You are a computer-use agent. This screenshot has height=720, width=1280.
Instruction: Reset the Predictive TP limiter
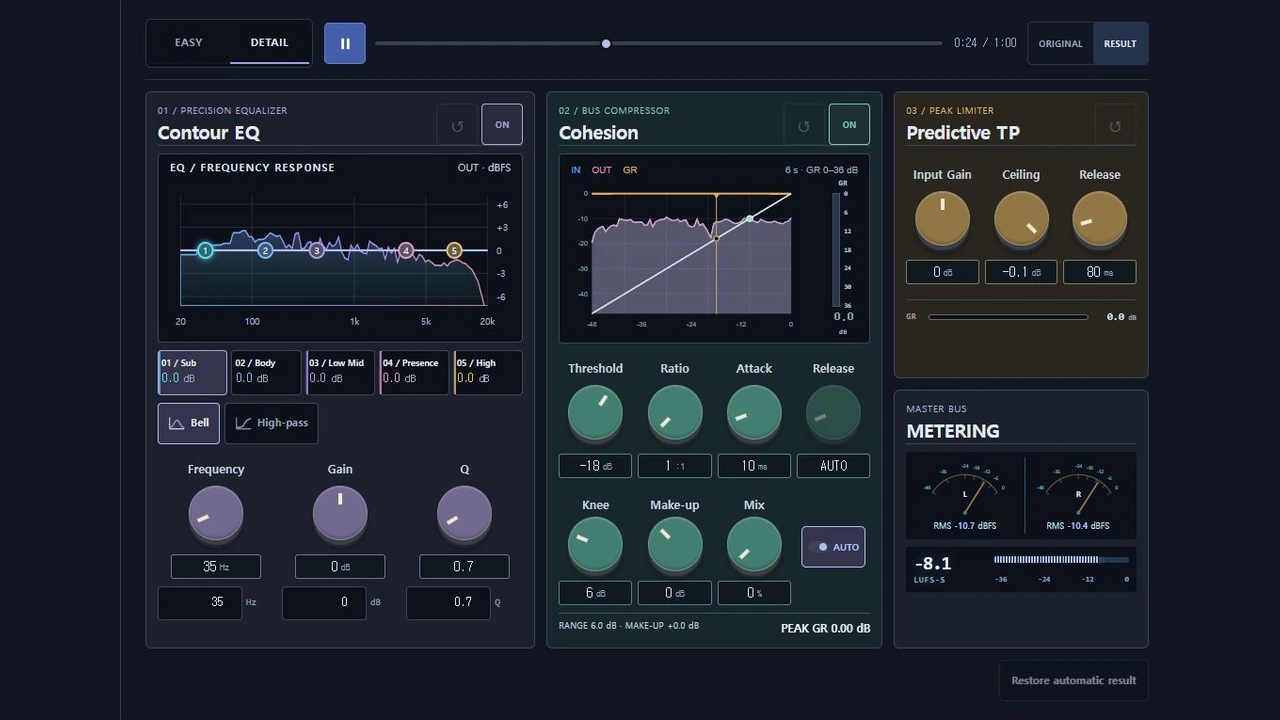coord(1115,125)
